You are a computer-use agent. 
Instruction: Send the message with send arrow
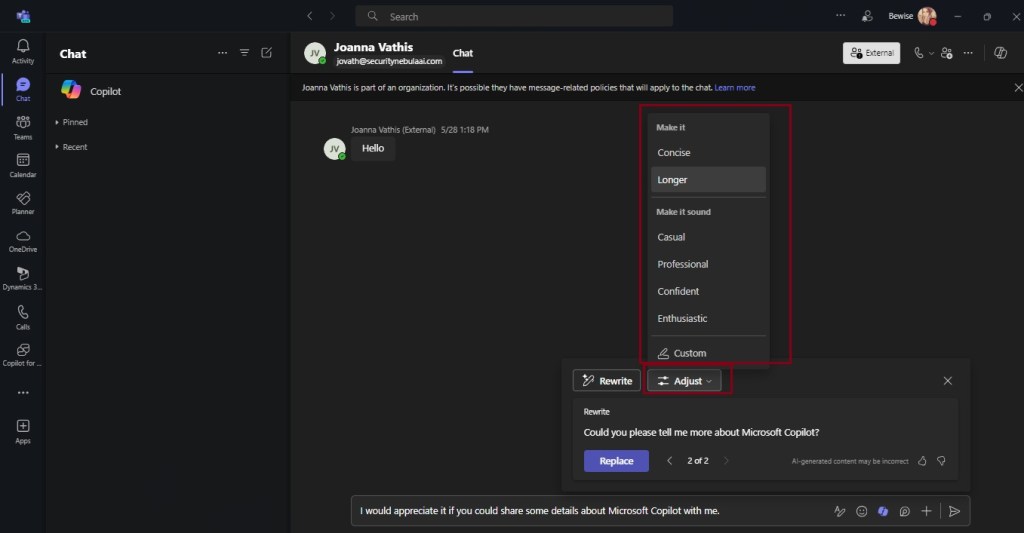[x=954, y=511]
